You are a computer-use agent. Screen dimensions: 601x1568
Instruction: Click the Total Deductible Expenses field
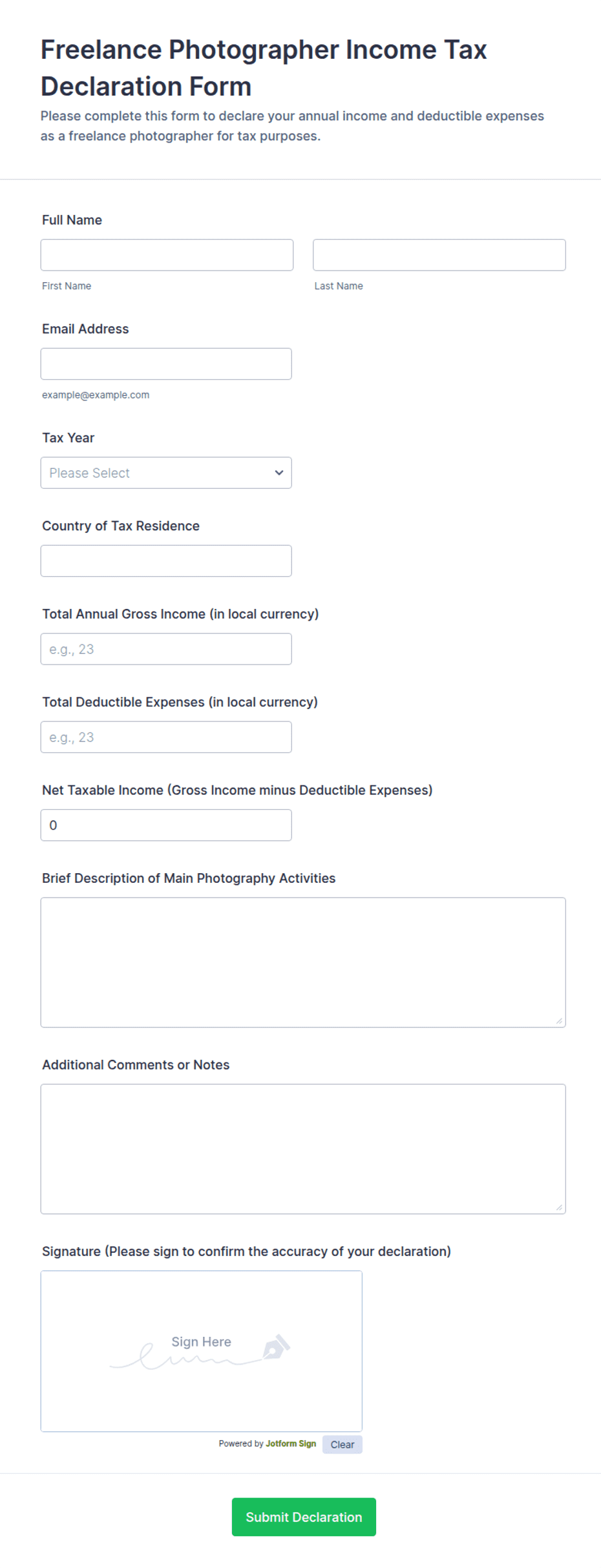pos(166,737)
